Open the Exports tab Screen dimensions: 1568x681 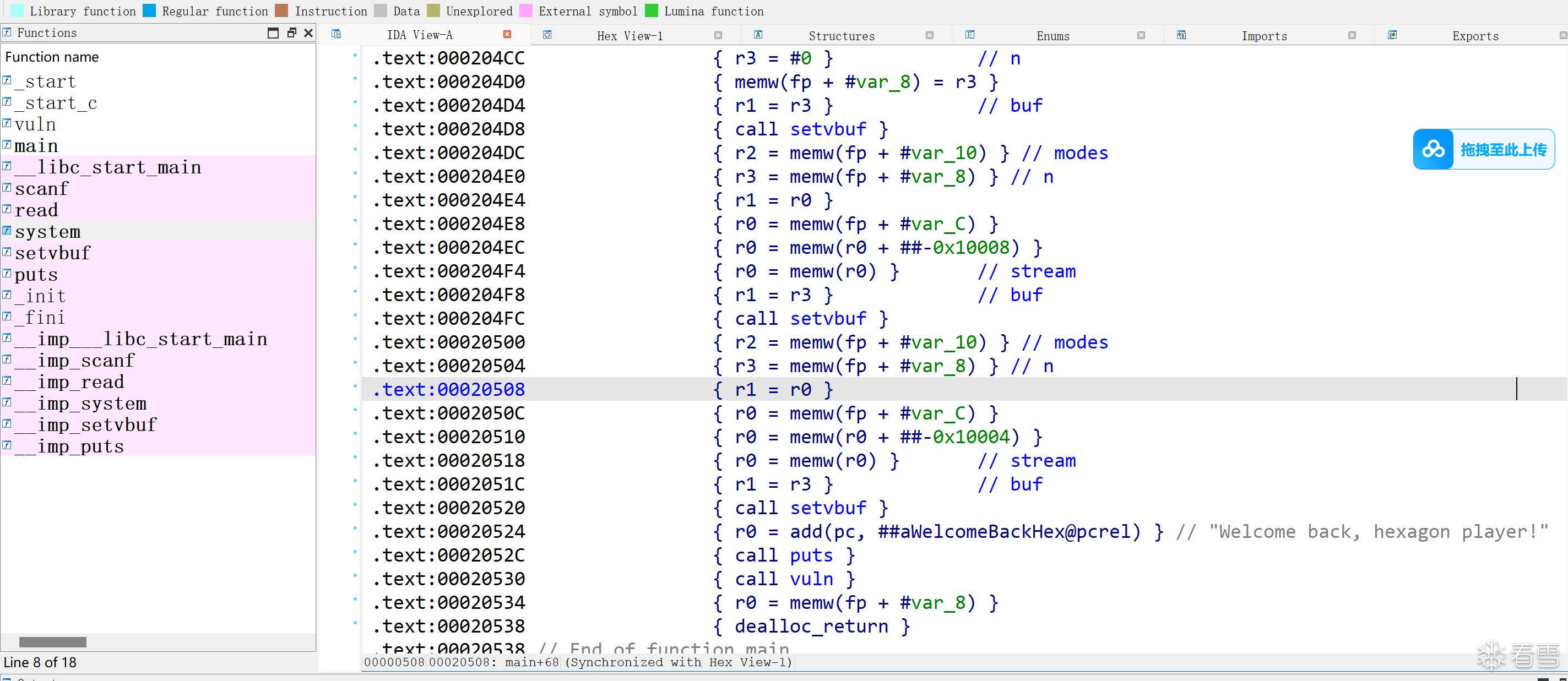[x=1475, y=36]
